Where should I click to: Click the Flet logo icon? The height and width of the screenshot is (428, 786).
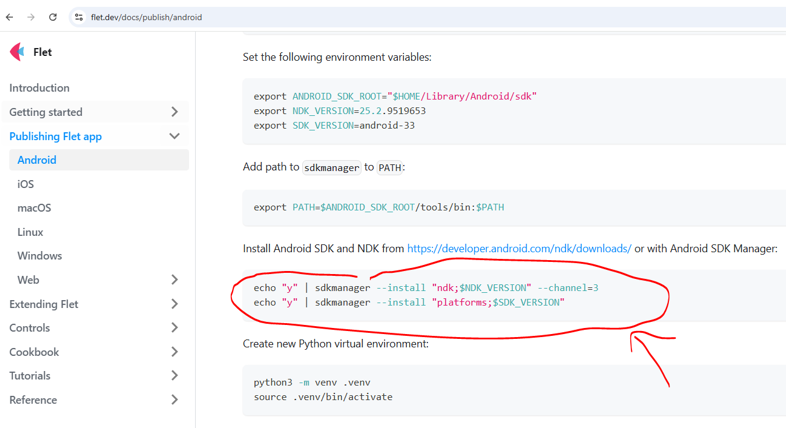point(17,52)
